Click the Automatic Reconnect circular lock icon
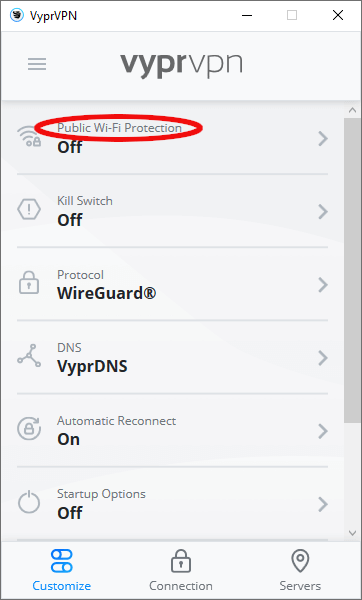 click(29, 429)
